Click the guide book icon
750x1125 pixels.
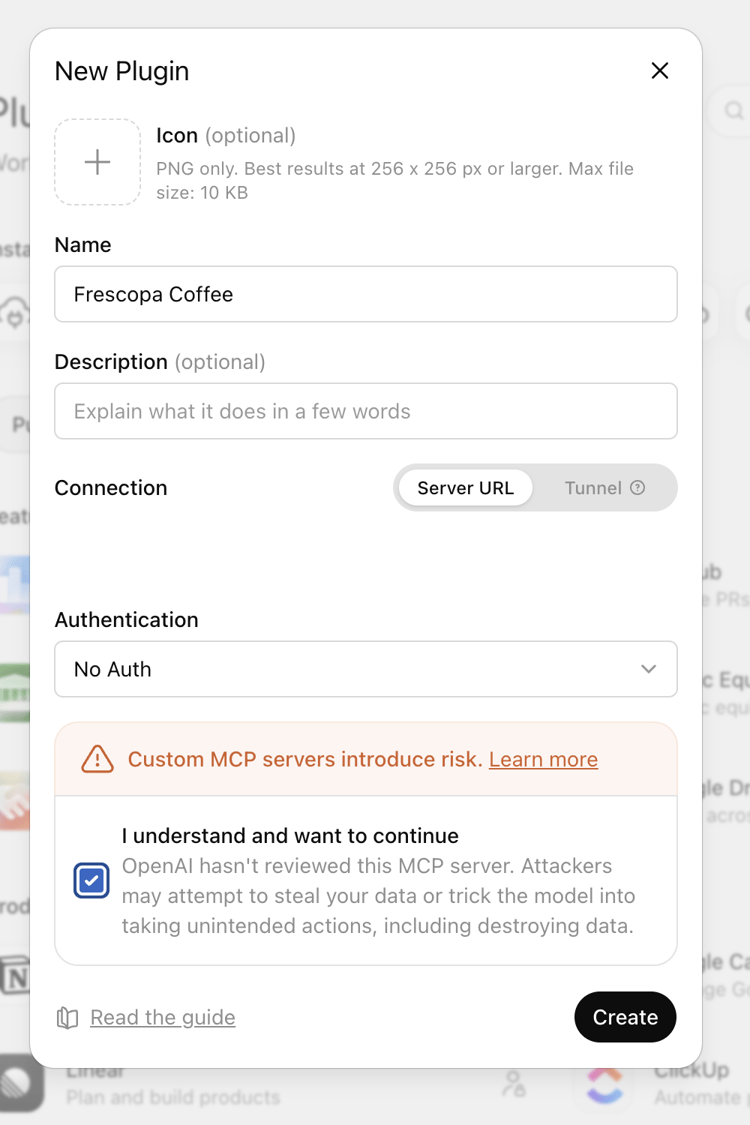(x=67, y=1017)
